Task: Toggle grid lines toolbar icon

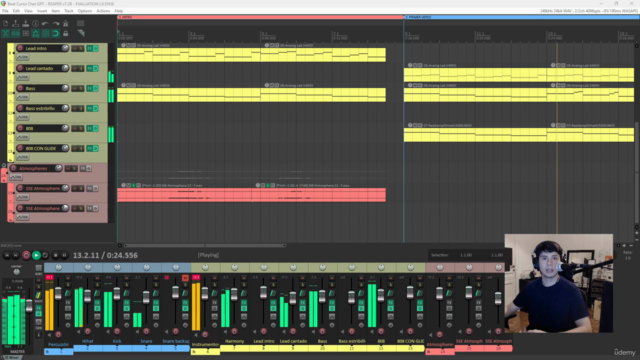Action: 45,33
